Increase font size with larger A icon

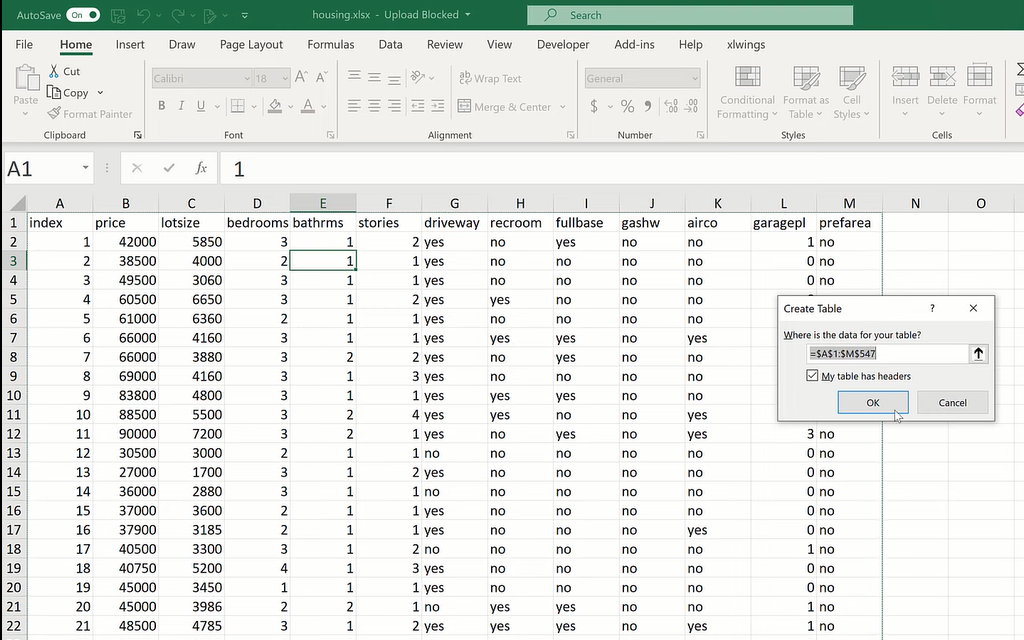300,78
